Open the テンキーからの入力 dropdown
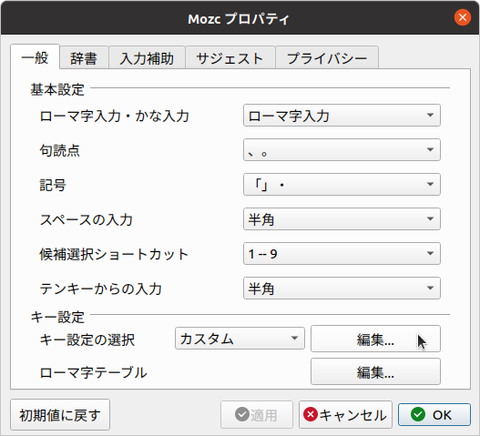480x436 pixels. click(x=342, y=288)
